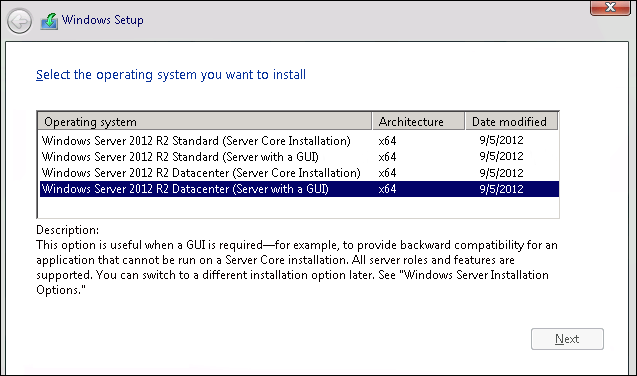Click the Description: label

(67, 230)
